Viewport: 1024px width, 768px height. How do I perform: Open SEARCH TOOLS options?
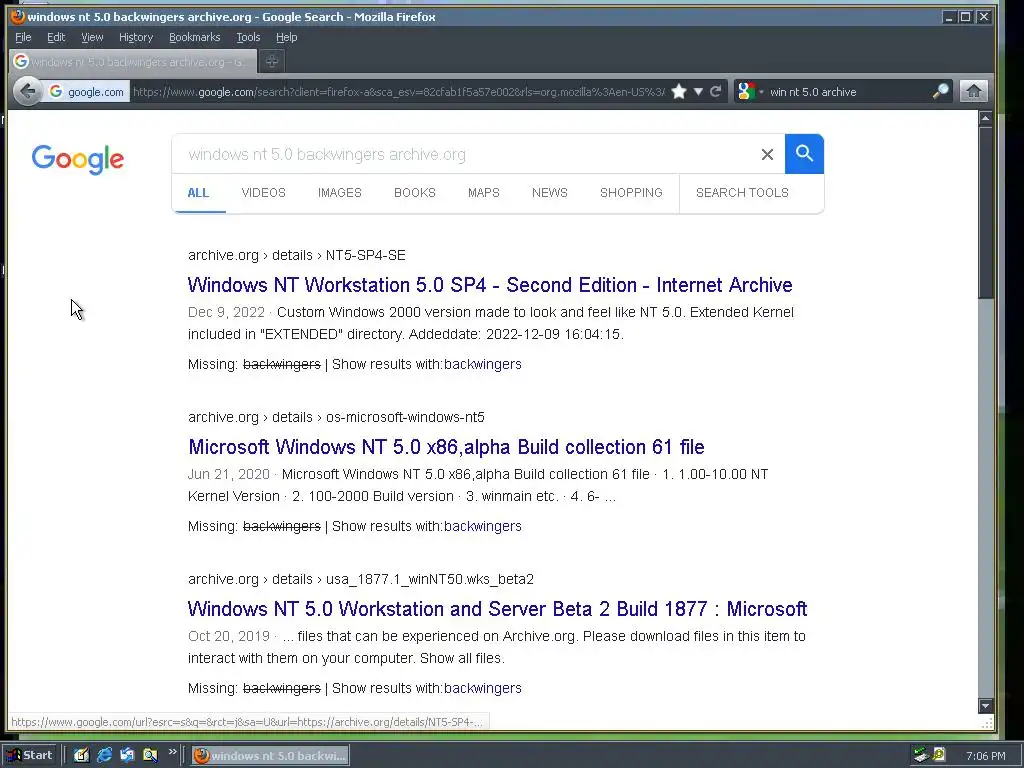click(x=743, y=193)
